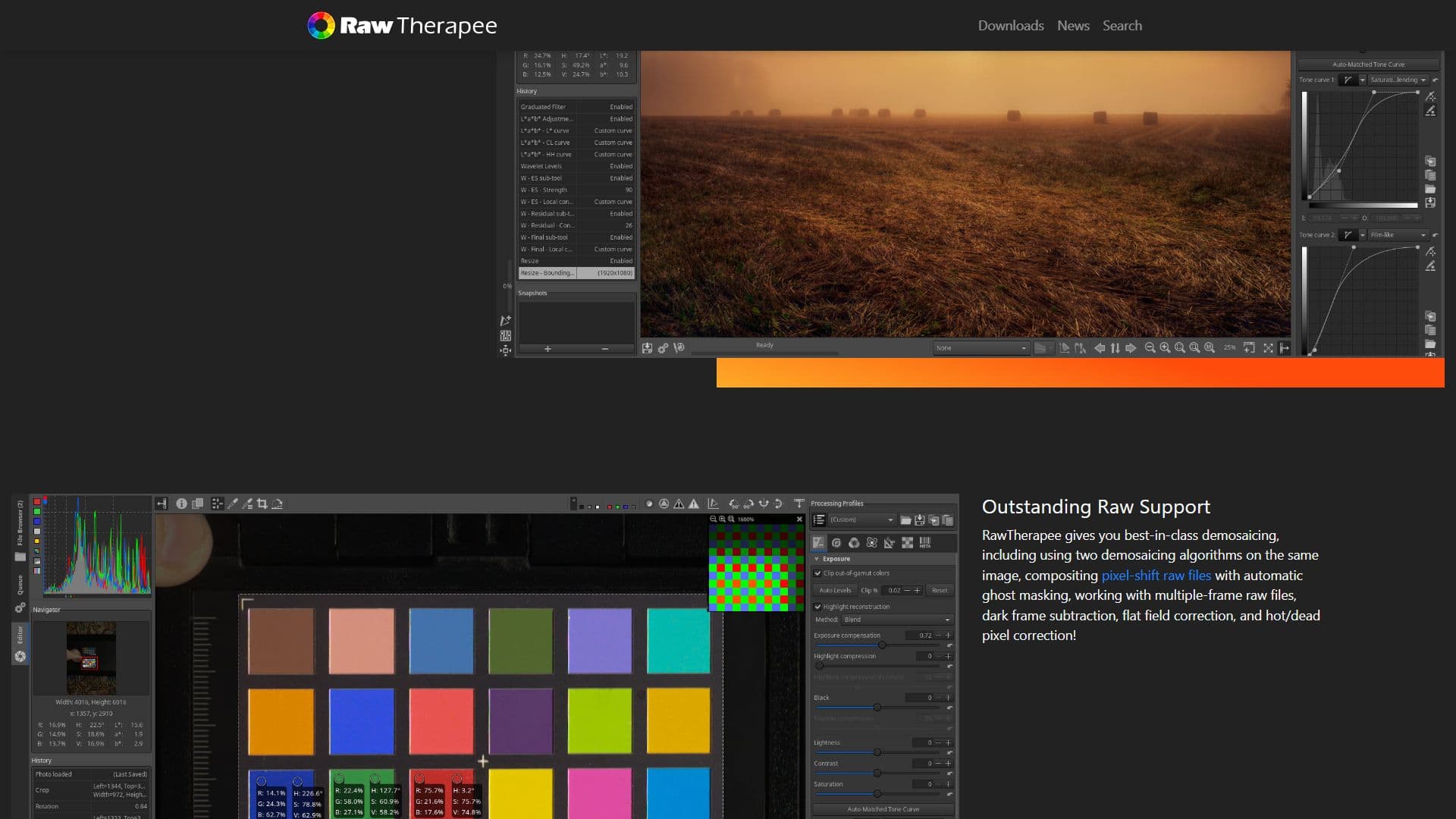Add a snapshot with the plus button
Screen dimensions: 1456x819
[548, 349]
